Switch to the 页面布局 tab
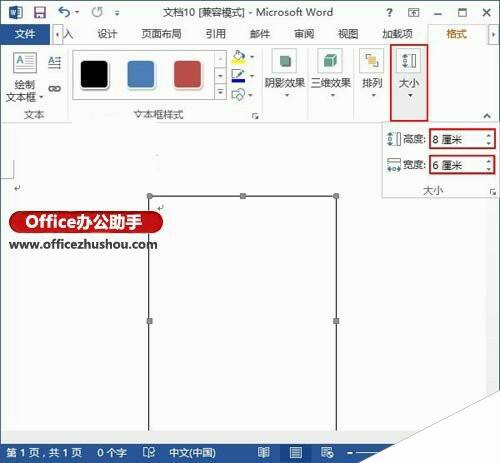This screenshot has width=500, height=463. (x=161, y=34)
